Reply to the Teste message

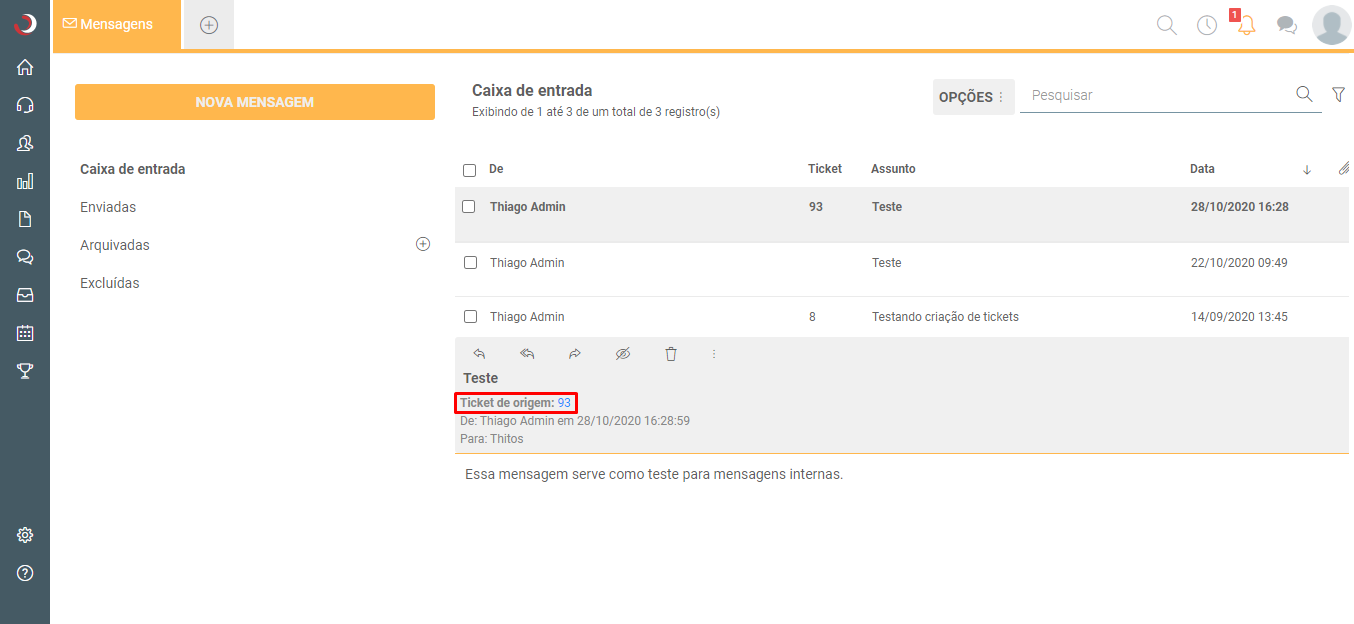(x=479, y=353)
